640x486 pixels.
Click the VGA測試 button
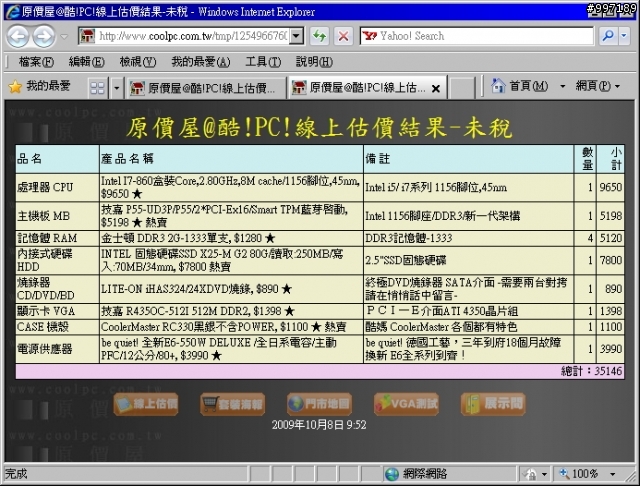(x=407, y=404)
